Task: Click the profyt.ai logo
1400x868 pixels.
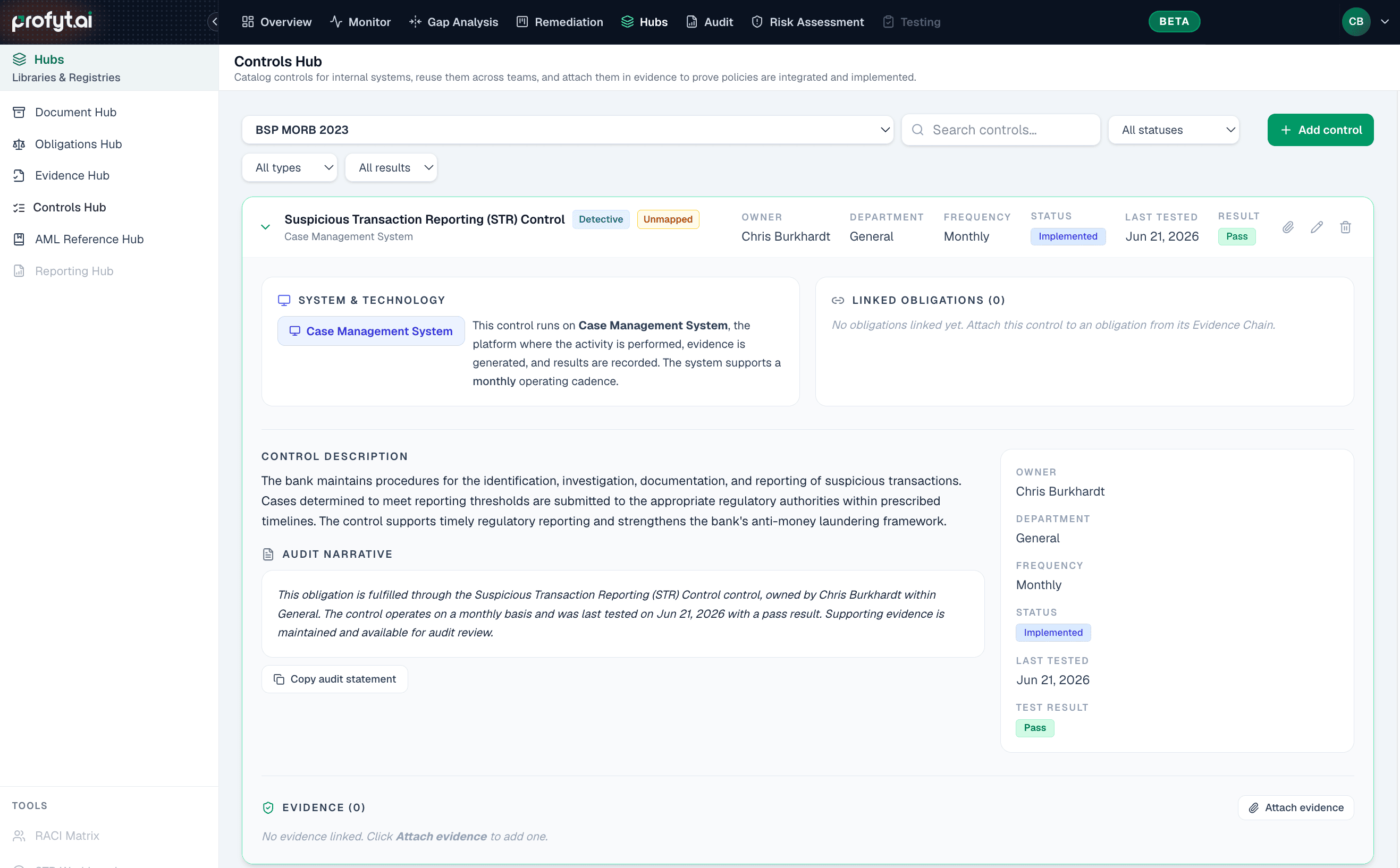Action: click(52, 21)
